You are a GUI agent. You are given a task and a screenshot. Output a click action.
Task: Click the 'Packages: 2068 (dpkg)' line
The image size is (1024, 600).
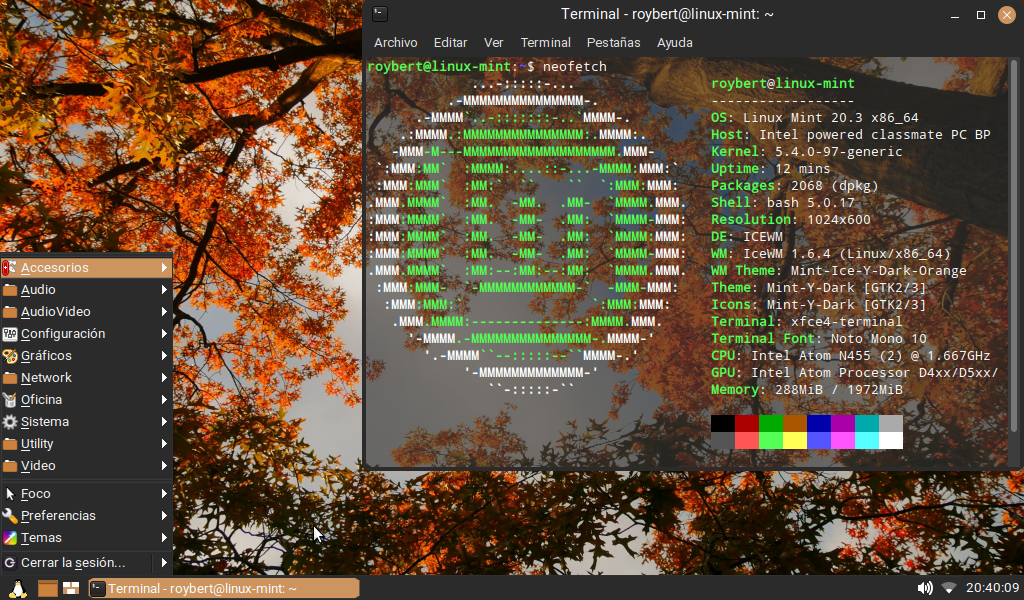click(795, 185)
